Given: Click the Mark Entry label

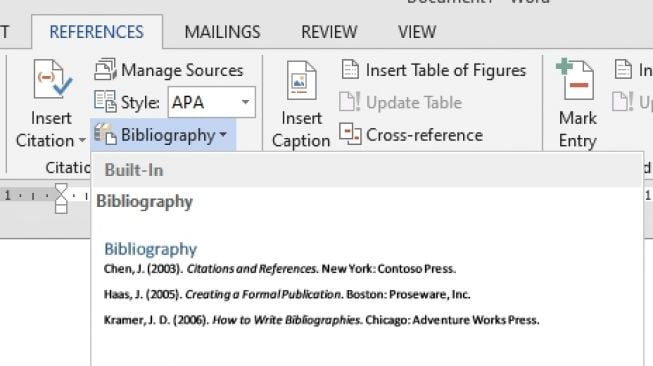Looking at the screenshot, I should (x=578, y=129).
